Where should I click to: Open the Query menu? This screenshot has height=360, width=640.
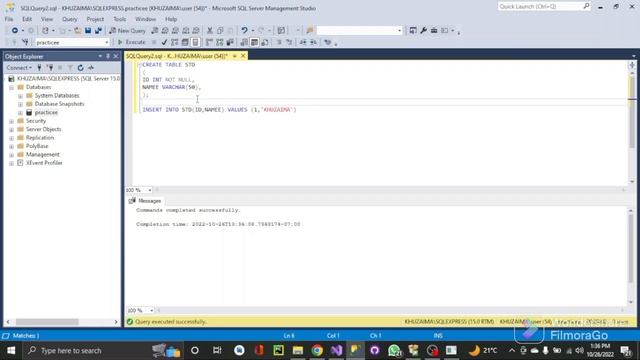coord(69,19)
